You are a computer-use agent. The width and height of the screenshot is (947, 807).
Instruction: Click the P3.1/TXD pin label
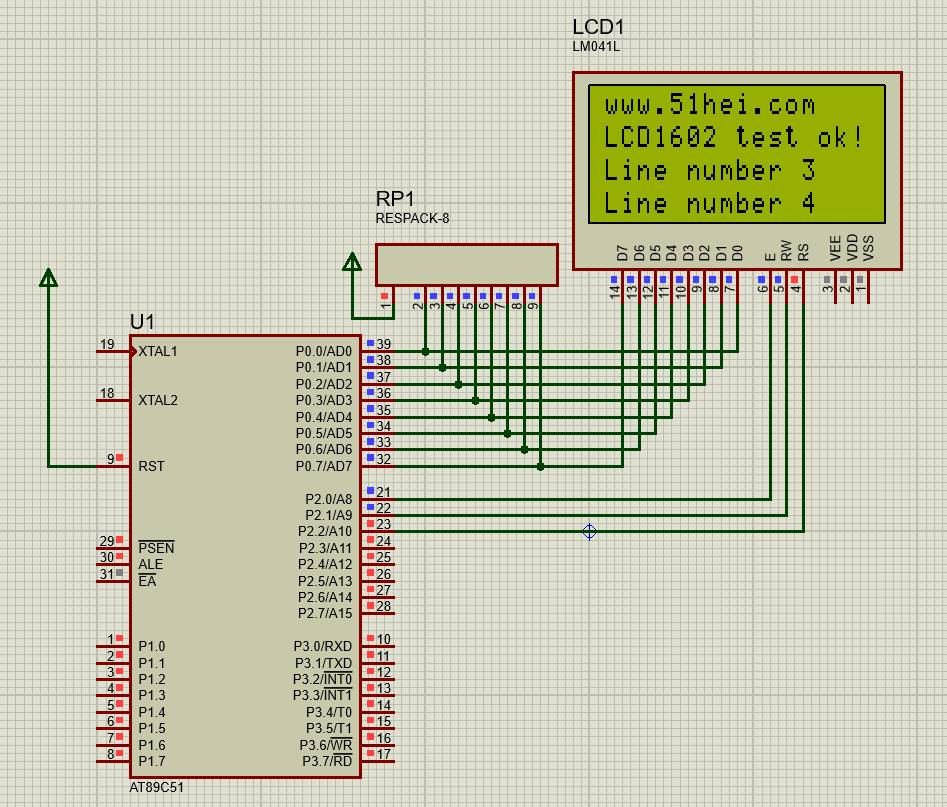pyautogui.click(x=323, y=663)
